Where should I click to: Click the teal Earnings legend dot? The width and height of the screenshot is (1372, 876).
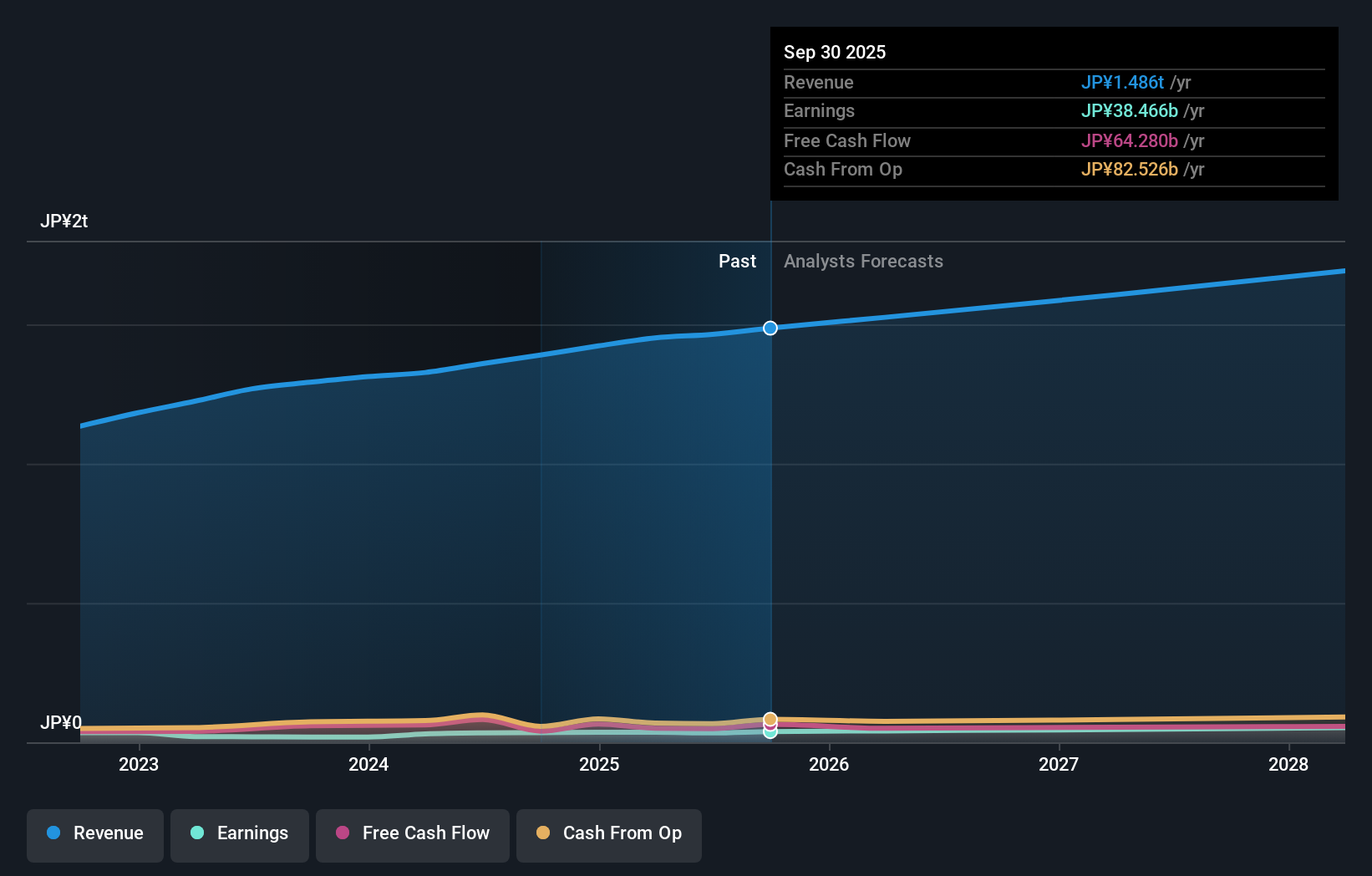(x=196, y=833)
